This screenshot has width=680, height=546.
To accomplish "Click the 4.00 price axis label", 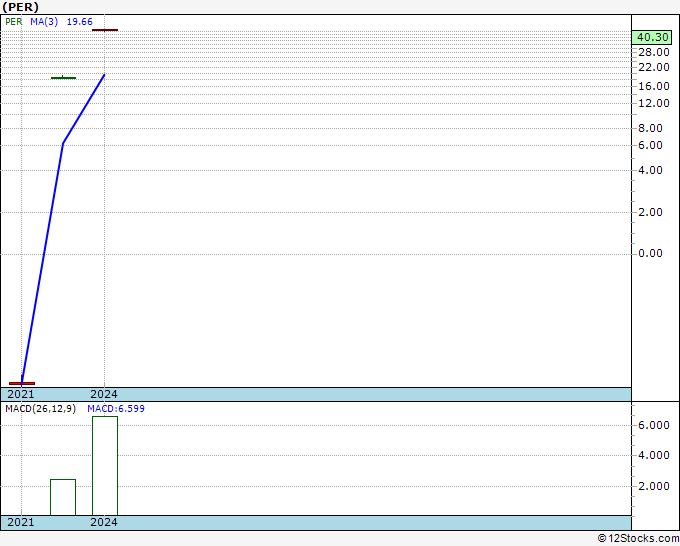I will 650,170.
